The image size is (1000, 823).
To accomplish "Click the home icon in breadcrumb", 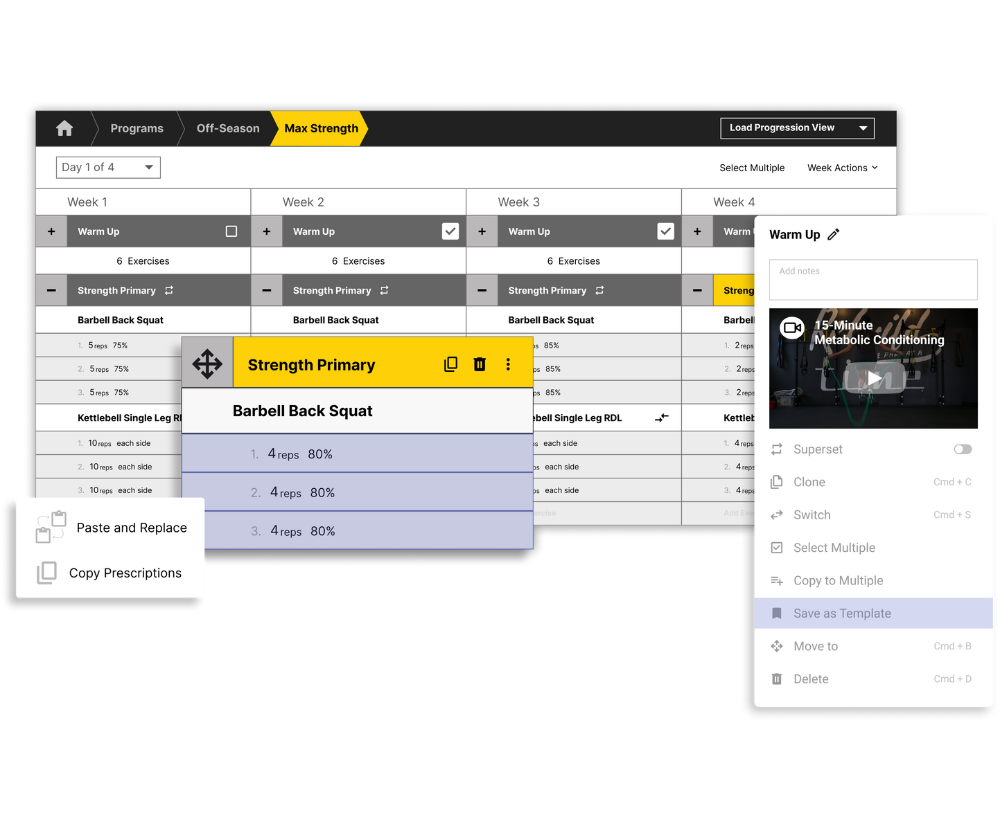I will (x=65, y=128).
